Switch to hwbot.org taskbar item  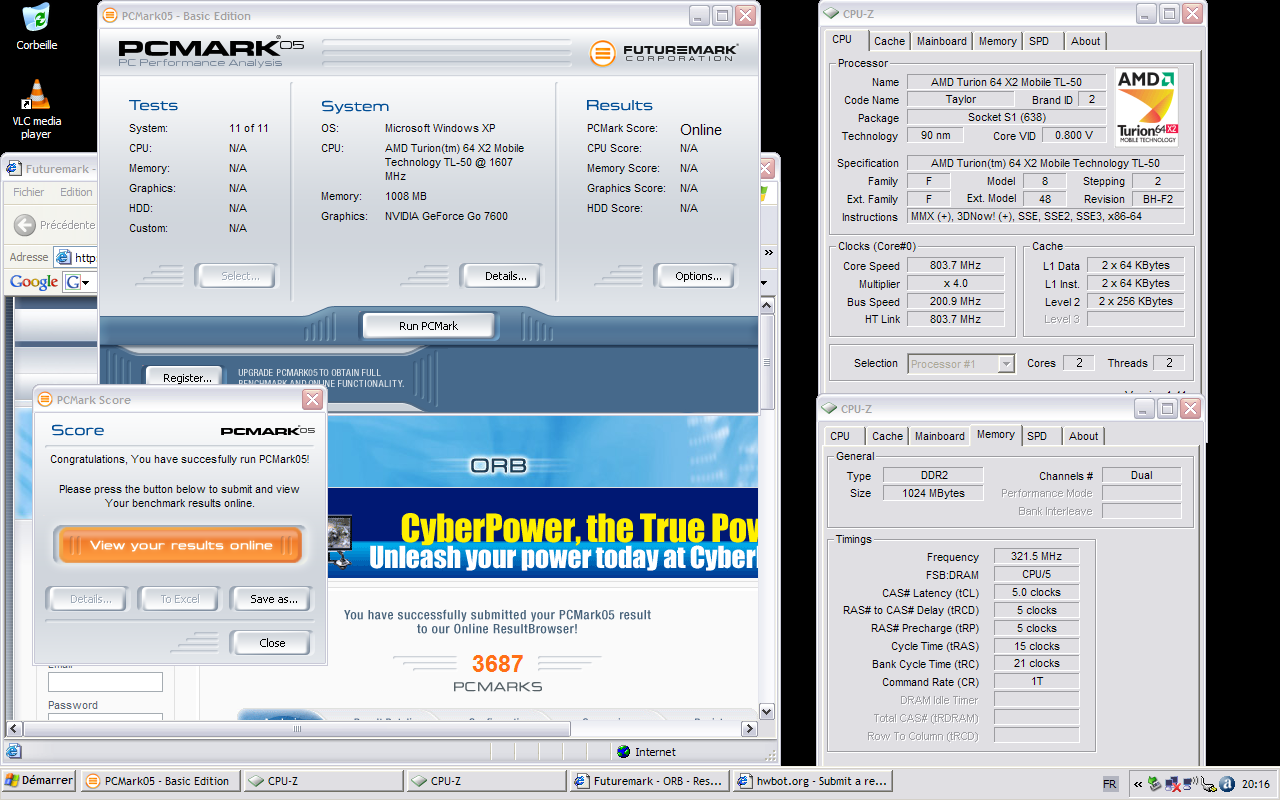pos(811,781)
